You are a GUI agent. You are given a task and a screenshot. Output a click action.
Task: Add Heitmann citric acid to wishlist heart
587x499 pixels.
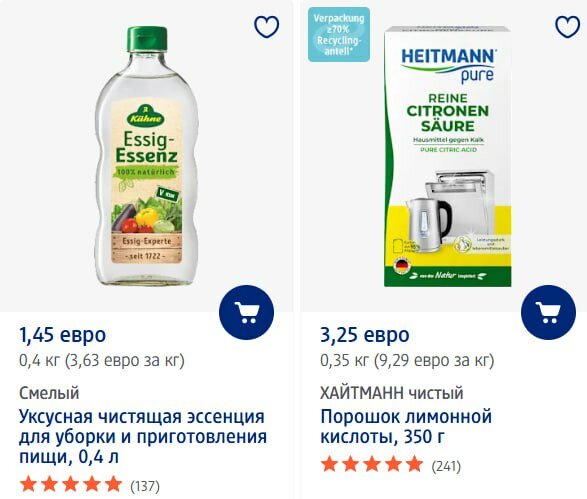pos(568,27)
